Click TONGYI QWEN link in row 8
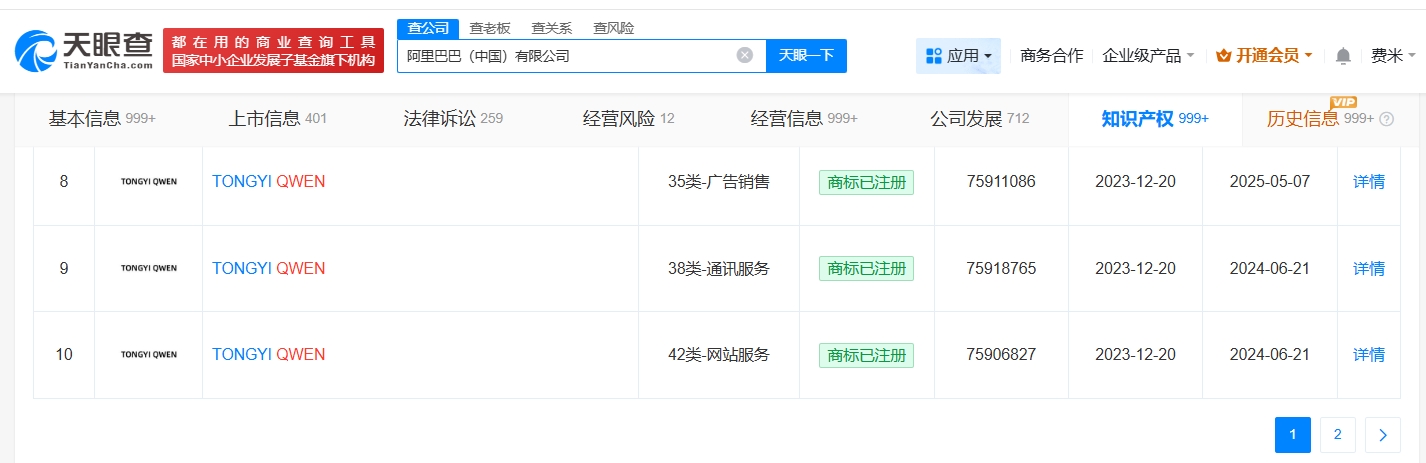Viewport: 1426px width, 463px height. coord(268,182)
